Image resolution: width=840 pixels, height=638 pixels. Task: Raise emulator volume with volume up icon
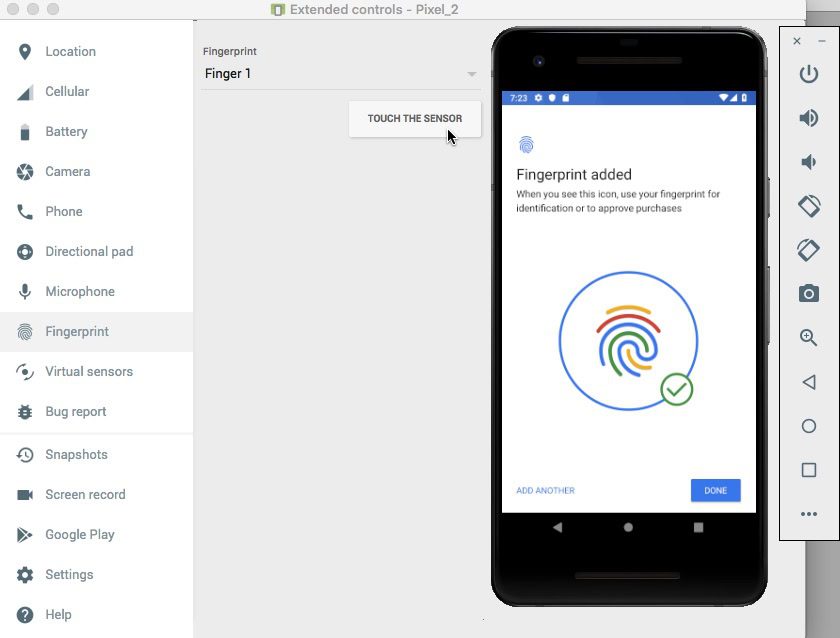tap(808, 118)
